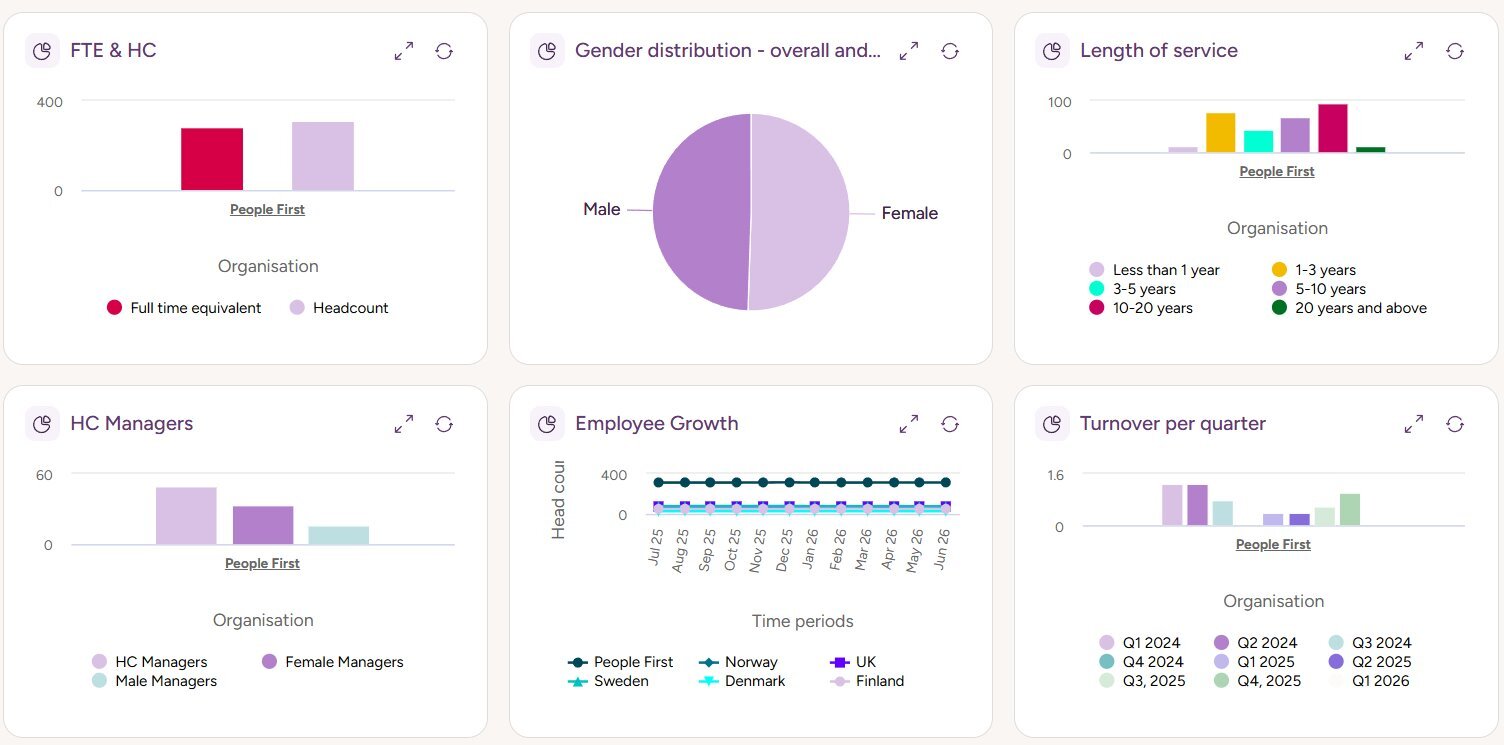The image size is (1504, 745).
Task: Toggle the Headcount legend series
Action: [339, 308]
